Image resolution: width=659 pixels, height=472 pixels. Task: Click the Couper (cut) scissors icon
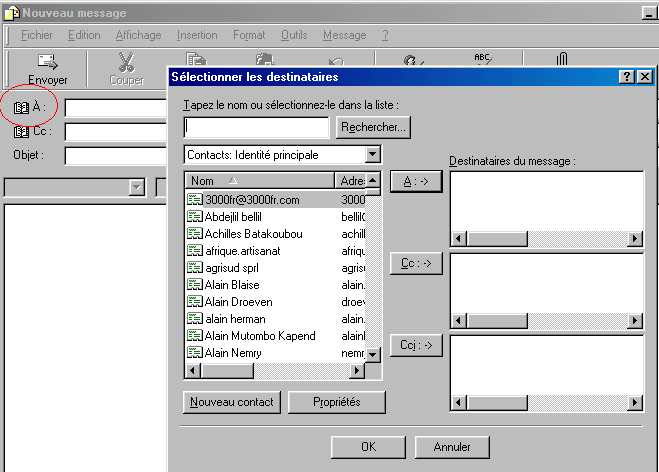click(x=126, y=62)
